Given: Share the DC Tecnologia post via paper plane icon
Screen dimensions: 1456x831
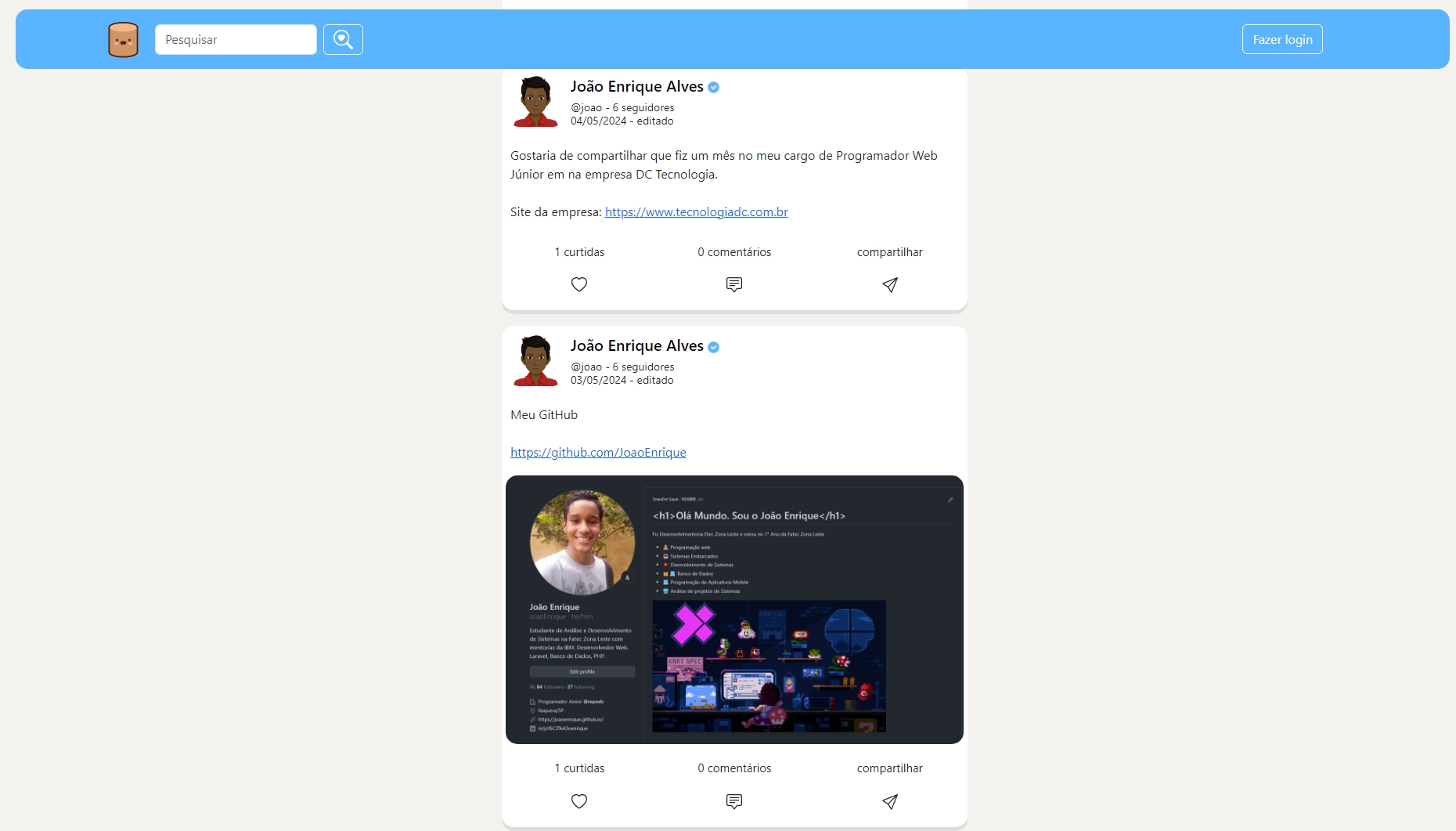Looking at the screenshot, I should [x=890, y=284].
